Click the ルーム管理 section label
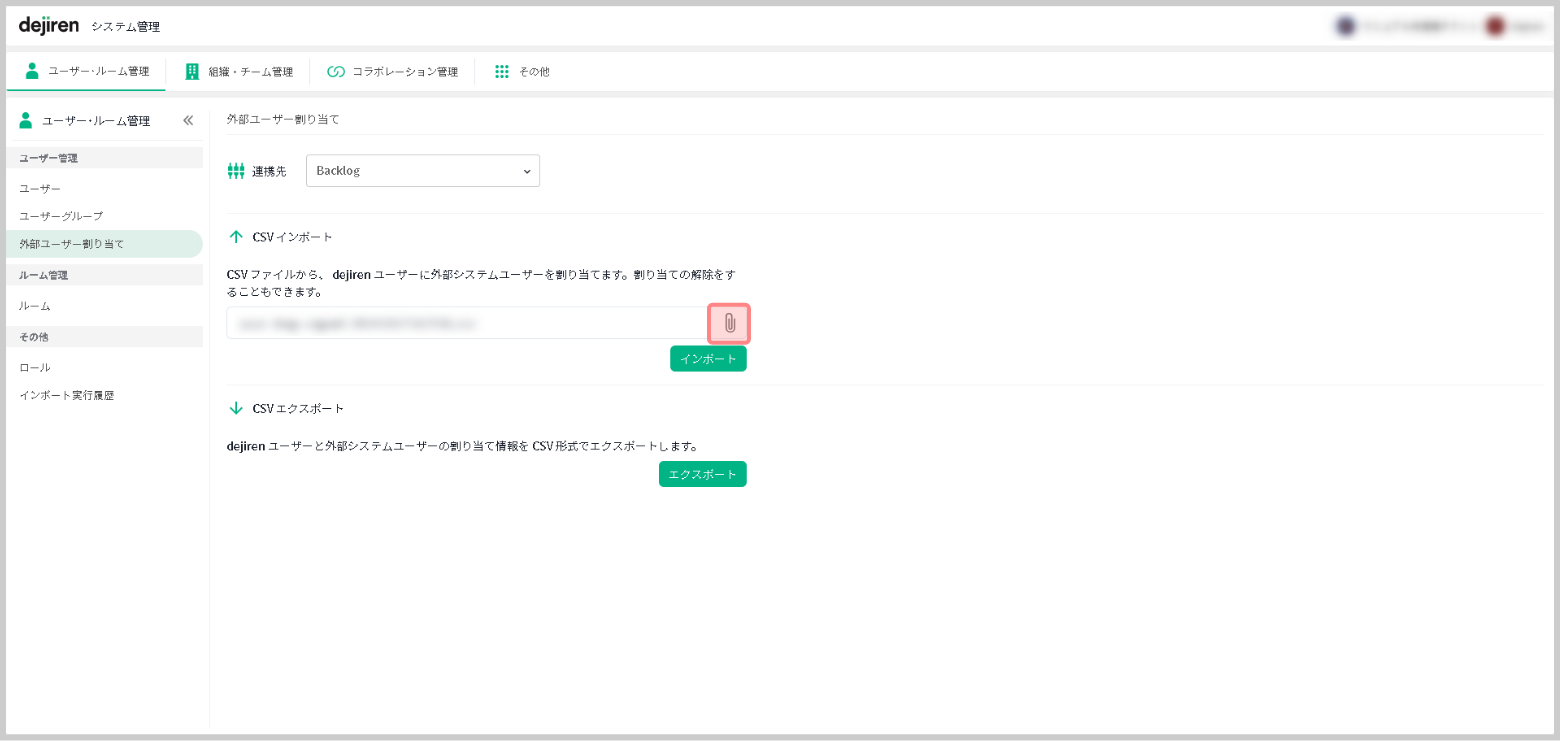This screenshot has width=1560, height=741. [43, 275]
